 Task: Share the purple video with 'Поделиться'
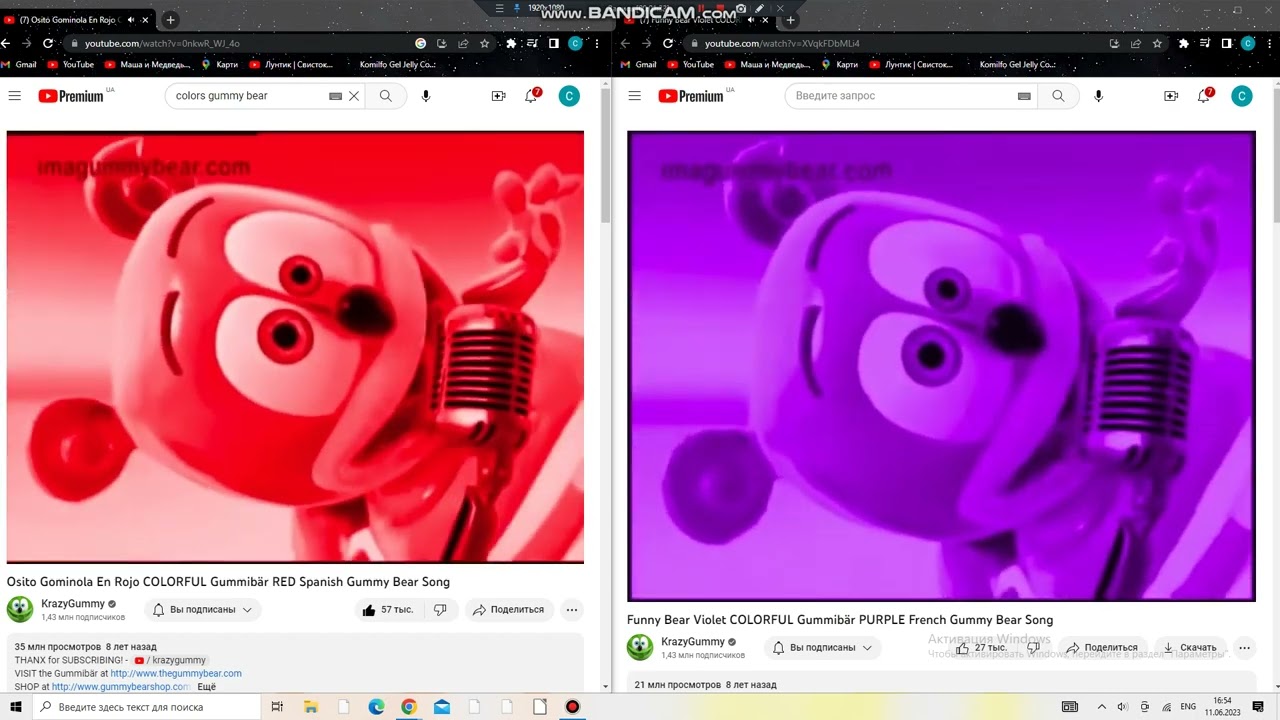click(1102, 648)
